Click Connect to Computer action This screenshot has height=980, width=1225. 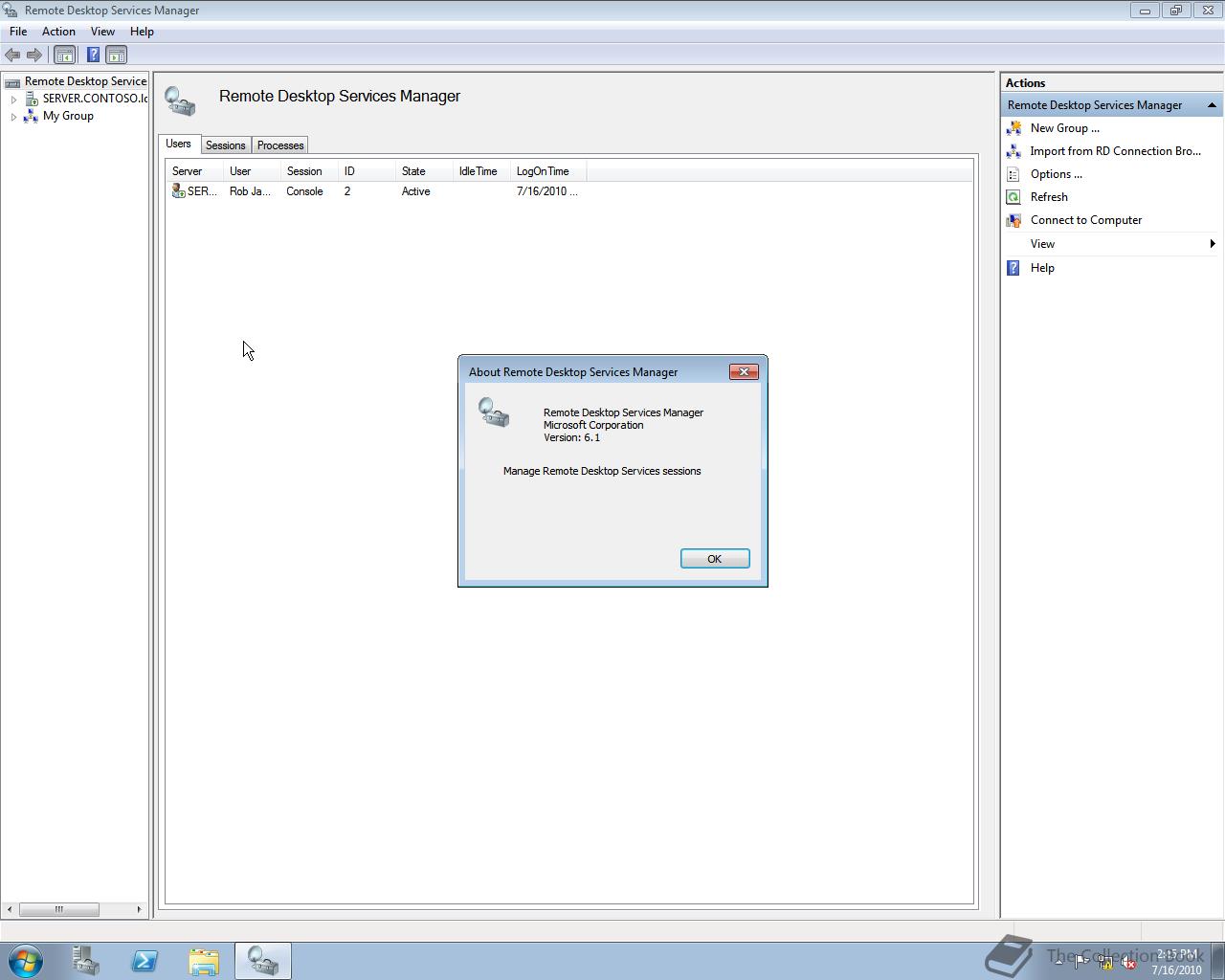tap(1086, 220)
